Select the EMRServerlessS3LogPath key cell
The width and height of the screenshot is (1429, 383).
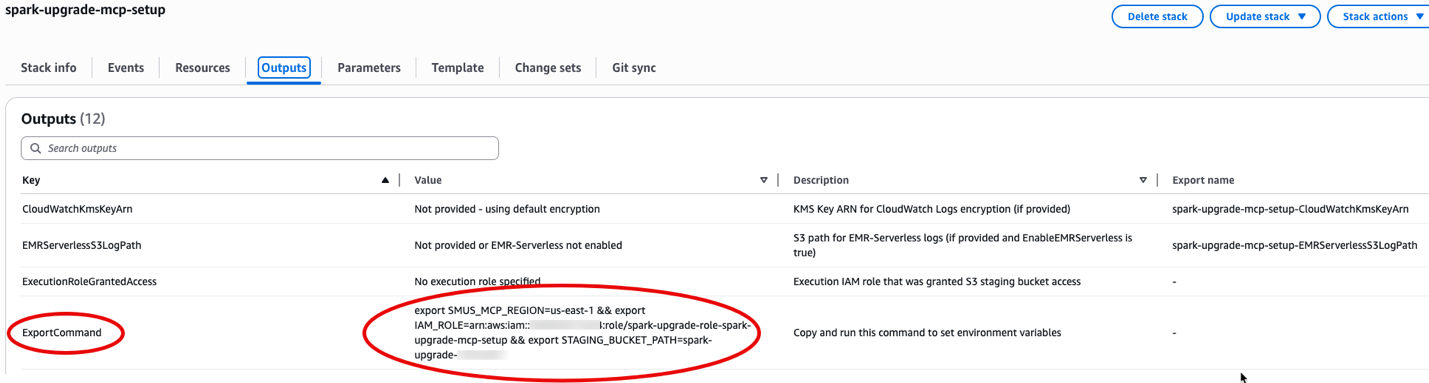pyautogui.click(x=82, y=245)
